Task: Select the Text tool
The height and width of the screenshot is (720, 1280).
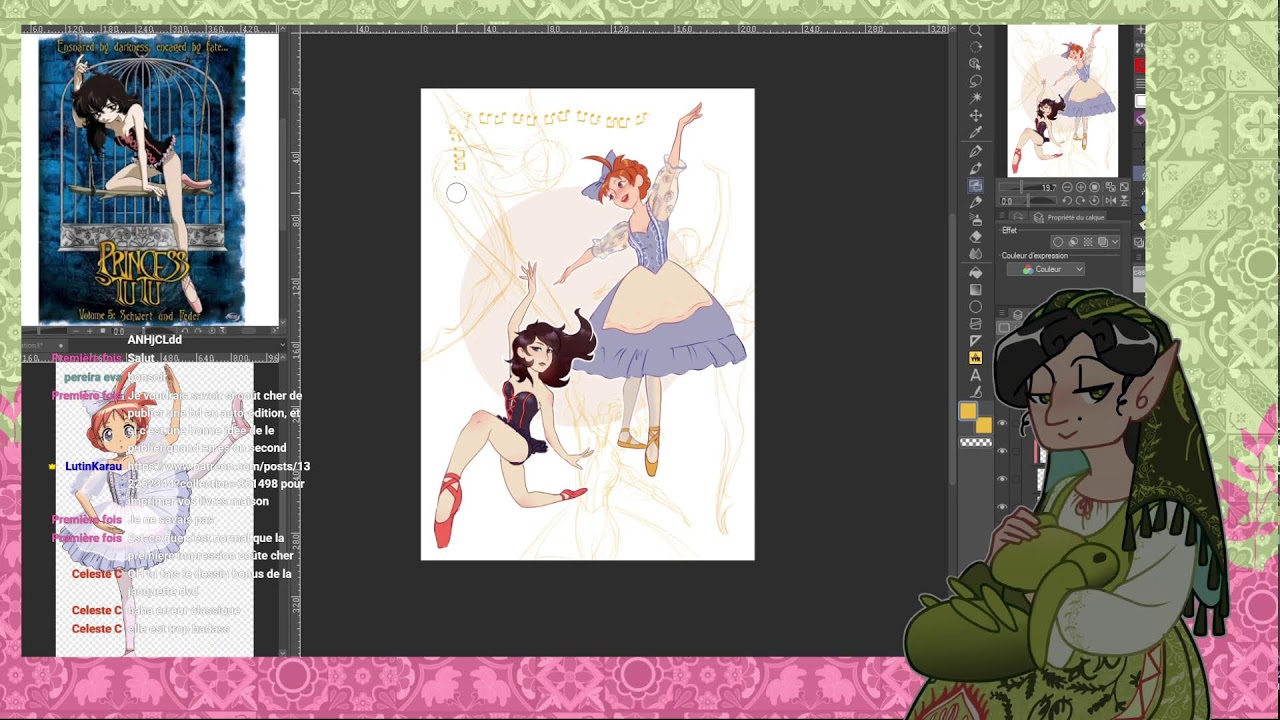Action: tap(976, 375)
